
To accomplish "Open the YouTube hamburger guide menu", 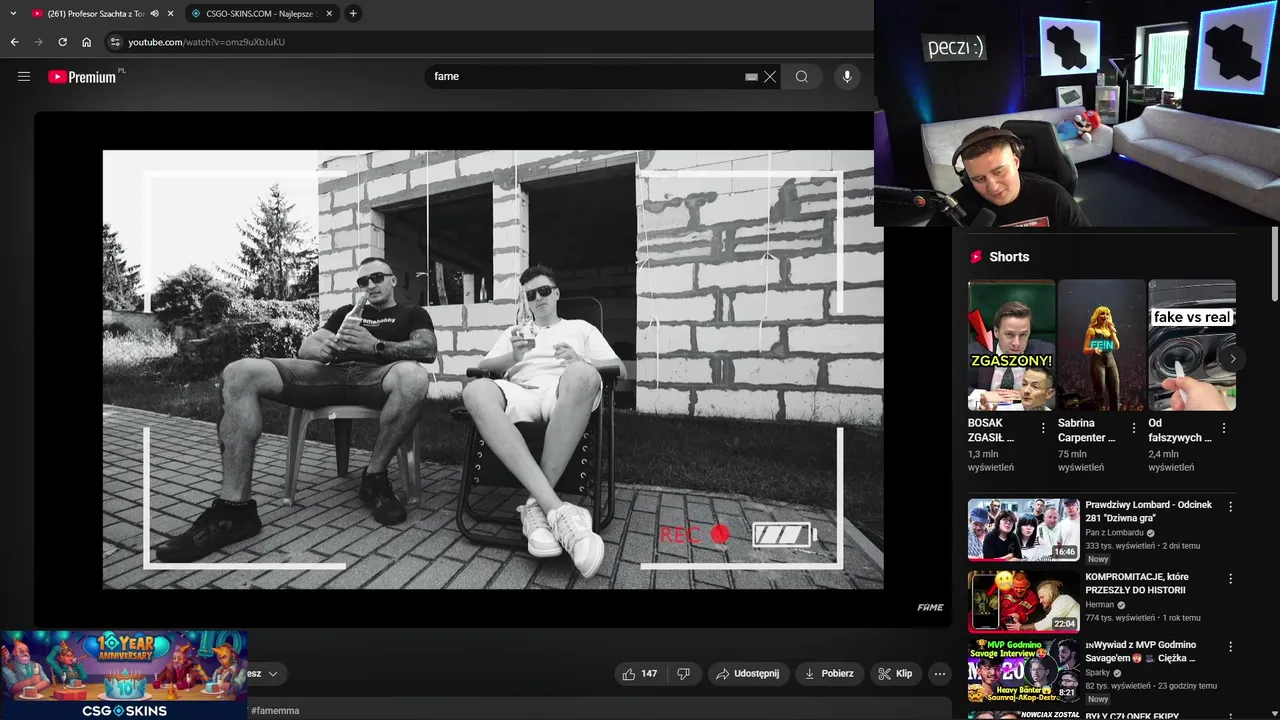I will [x=24, y=76].
